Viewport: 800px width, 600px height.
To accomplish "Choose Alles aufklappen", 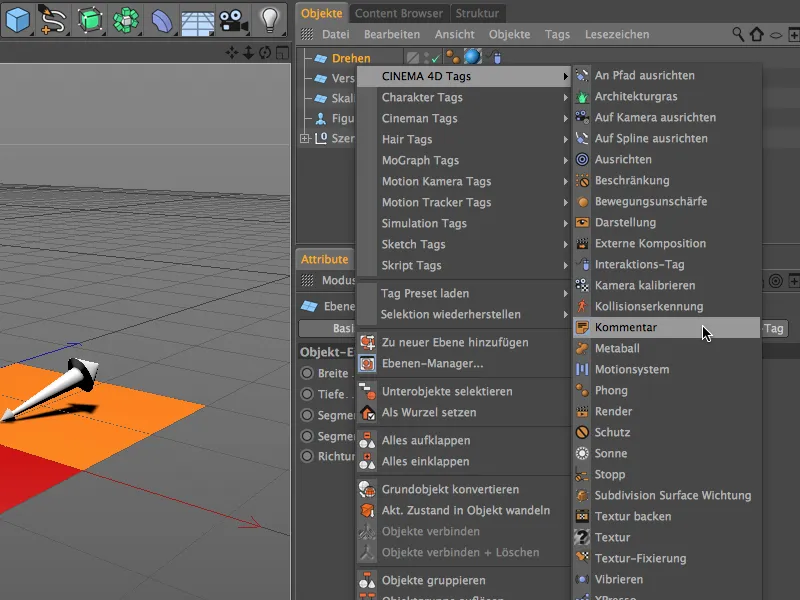I will tap(463, 440).
